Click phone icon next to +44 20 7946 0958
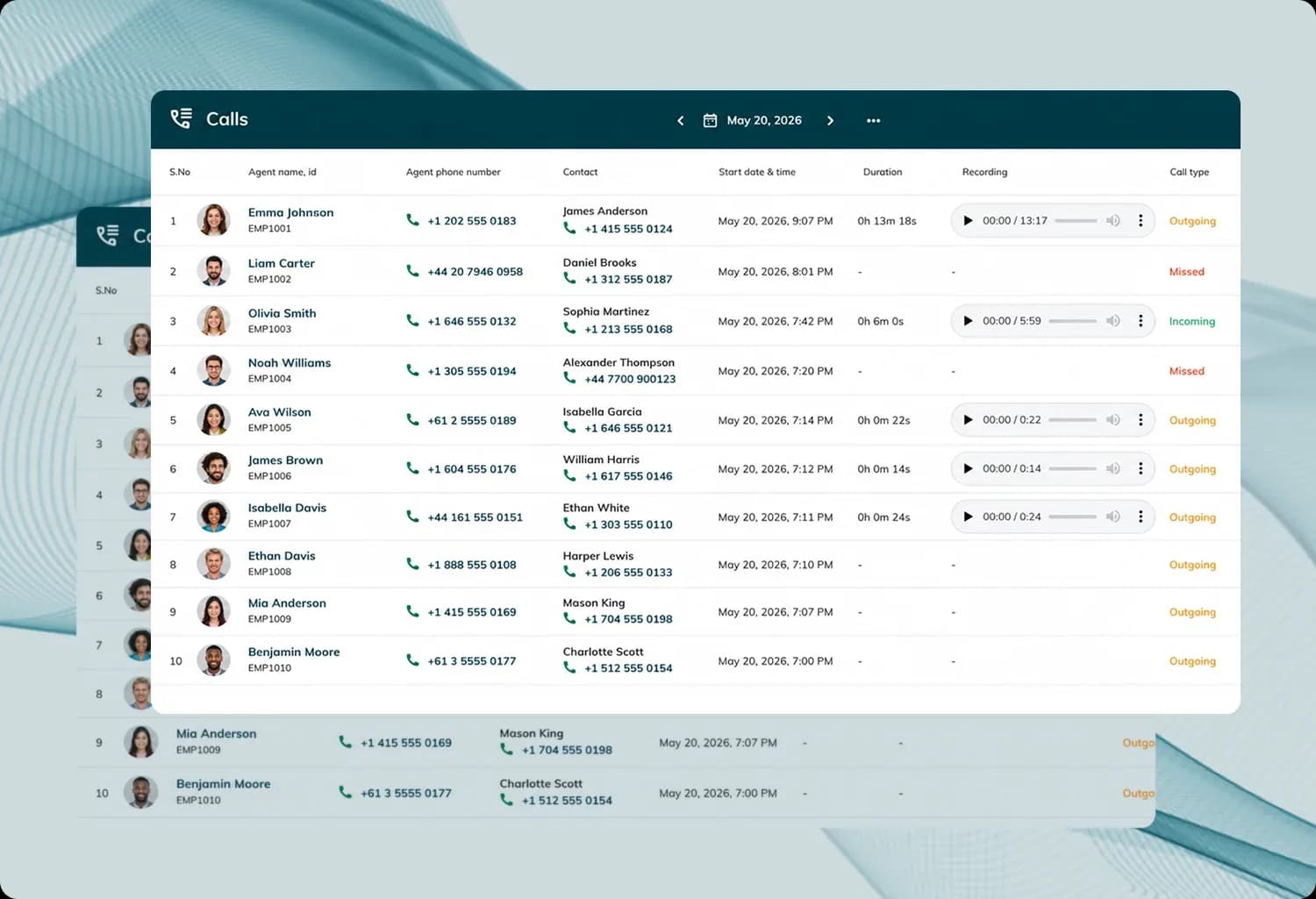1316x899 pixels. [x=412, y=271]
